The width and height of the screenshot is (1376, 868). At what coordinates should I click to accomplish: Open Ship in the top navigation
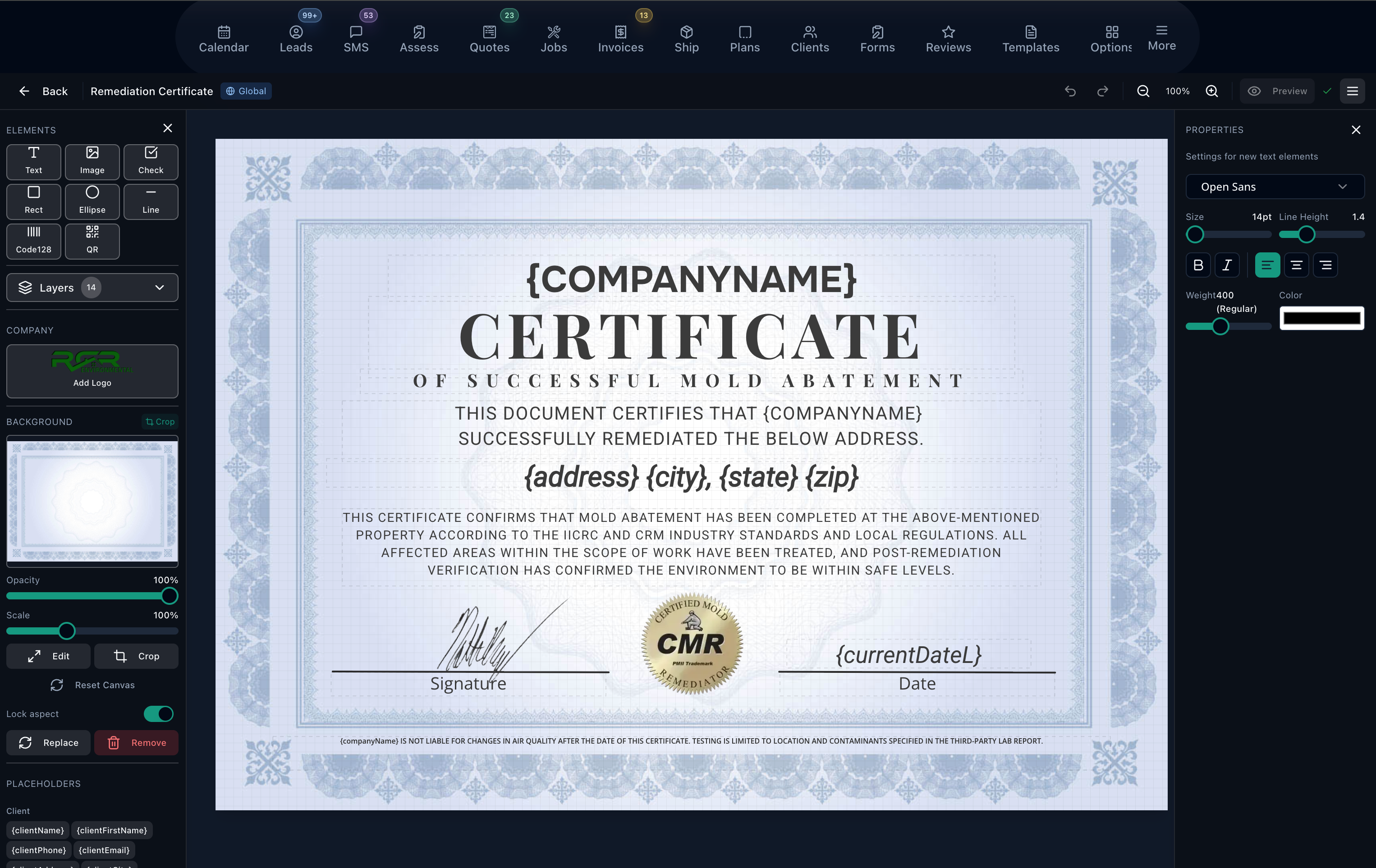(x=686, y=39)
